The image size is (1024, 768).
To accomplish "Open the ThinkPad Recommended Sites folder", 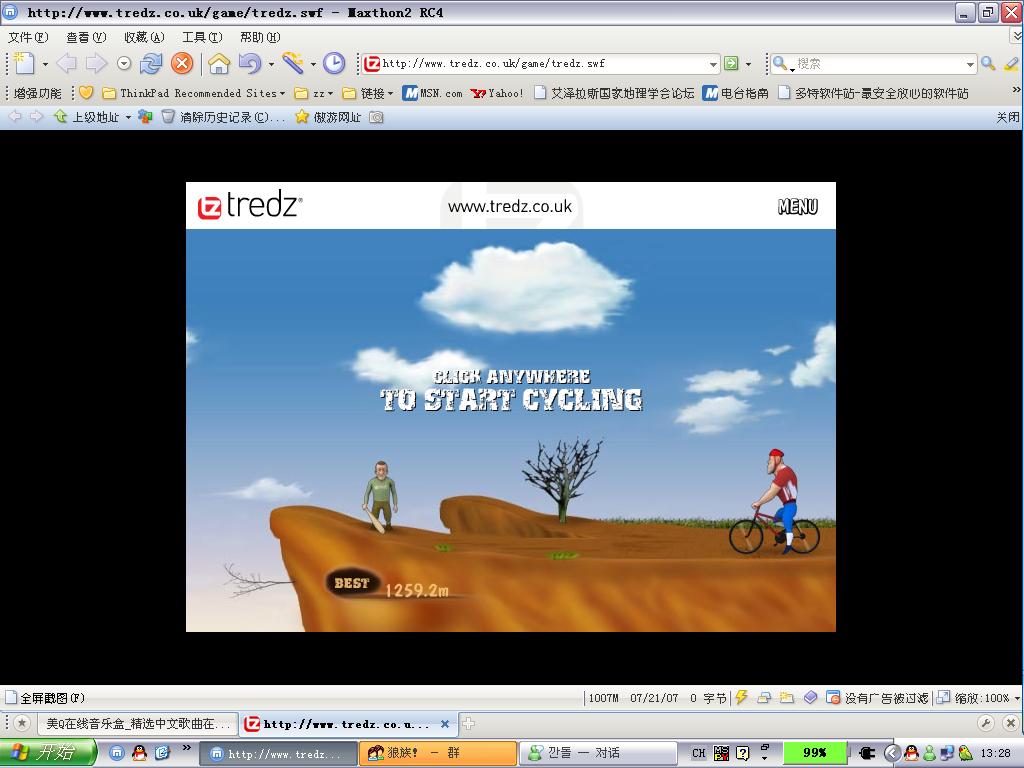I will [x=193, y=93].
